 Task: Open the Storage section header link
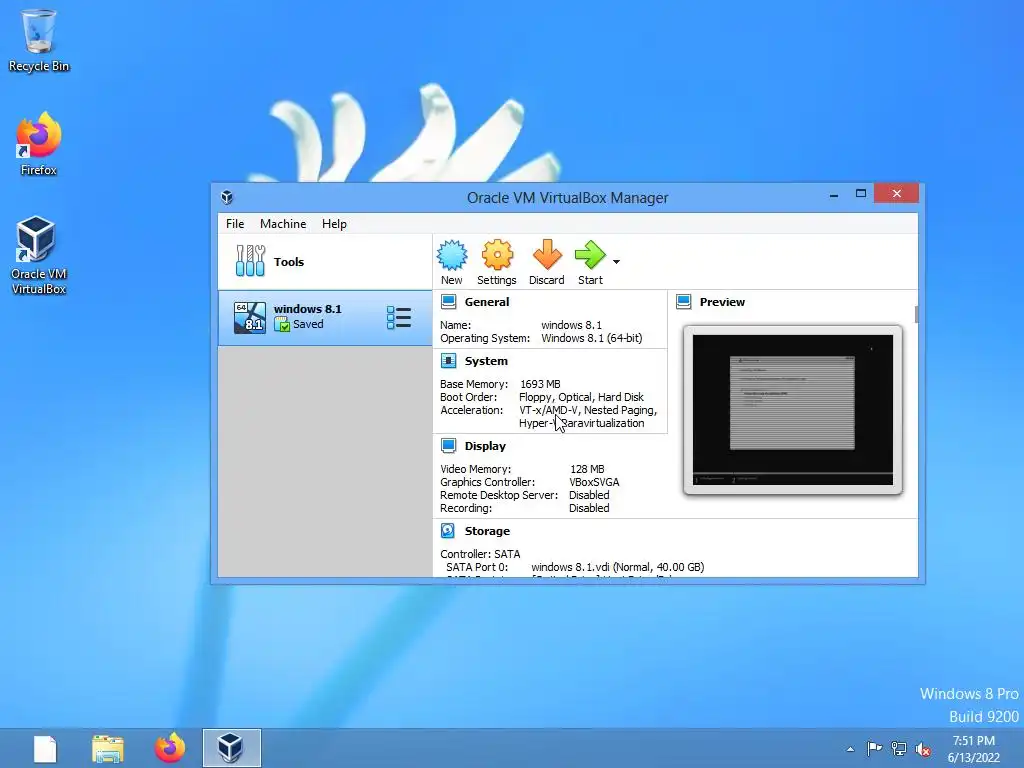[487, 531]
